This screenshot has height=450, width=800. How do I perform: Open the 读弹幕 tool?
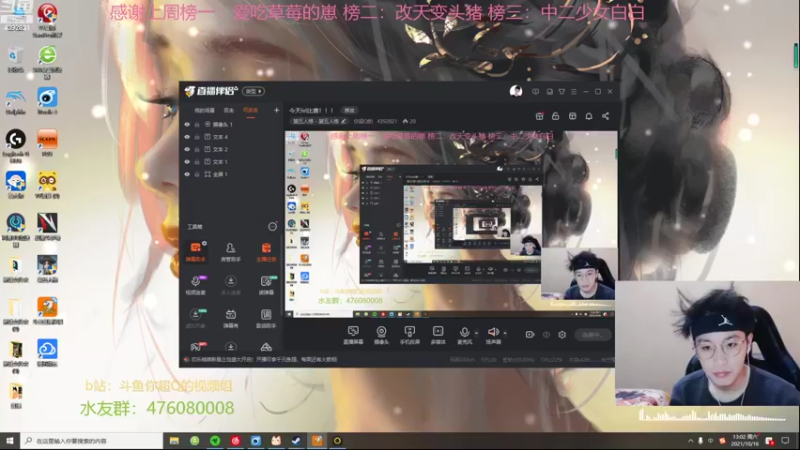[x=266, y=285]
